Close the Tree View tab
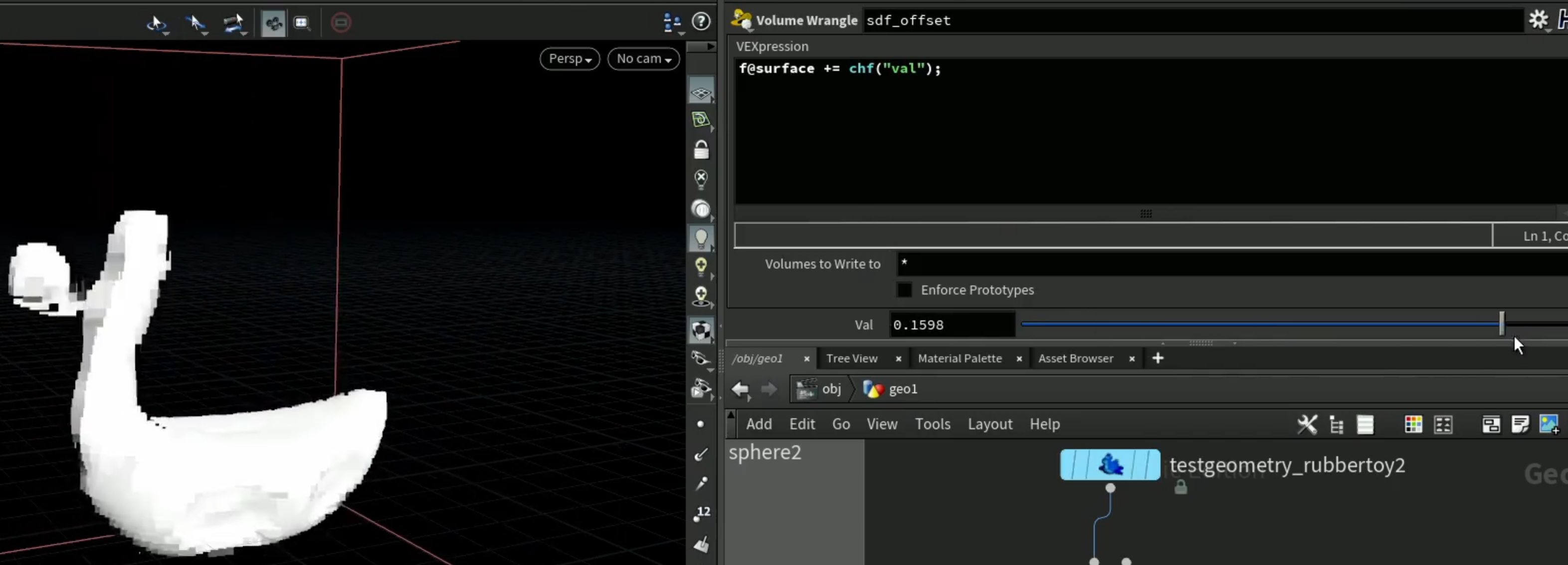1568x565 pixels. 898,359
